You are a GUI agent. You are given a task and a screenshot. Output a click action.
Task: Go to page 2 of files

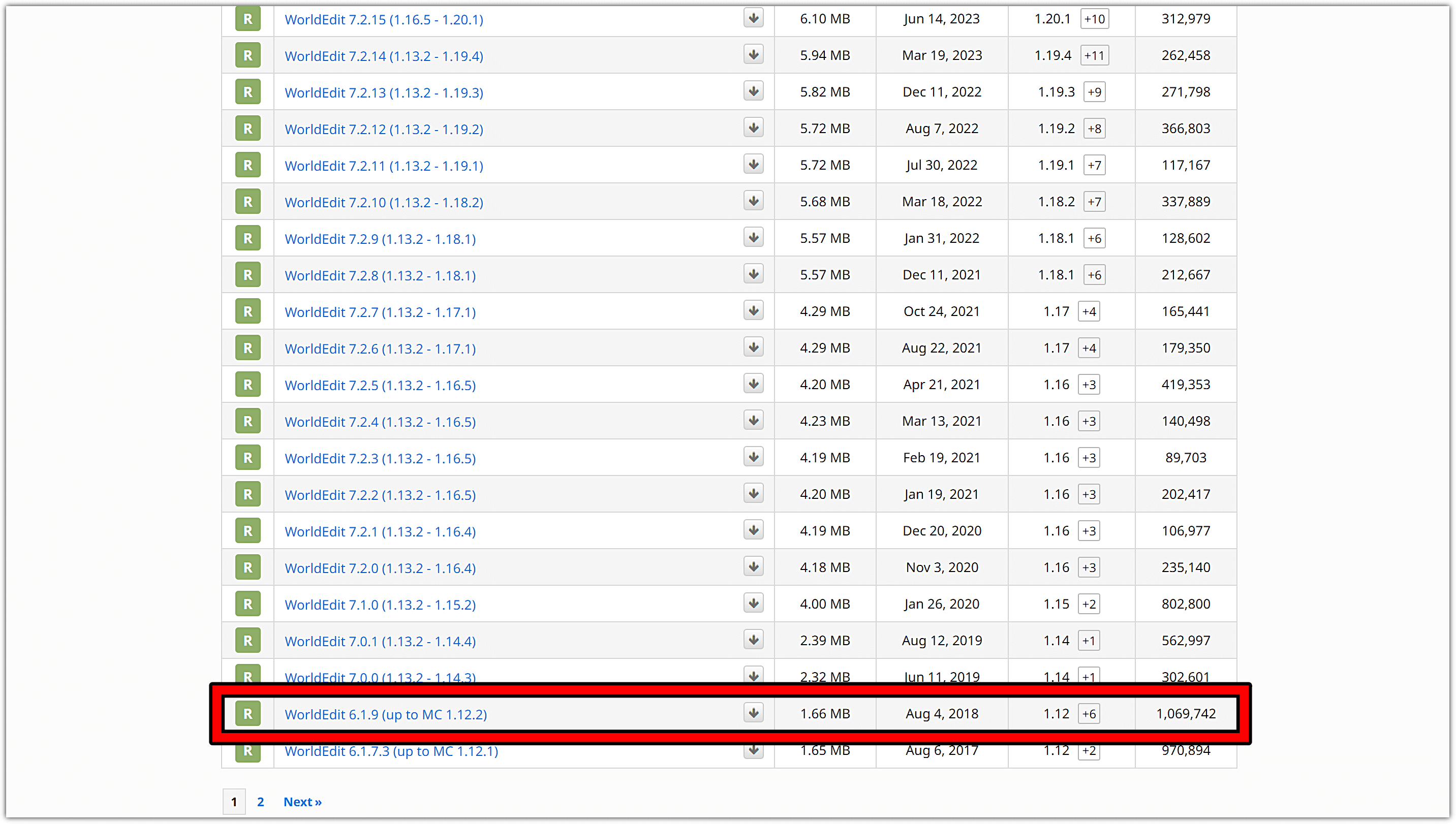click(260, 801)
